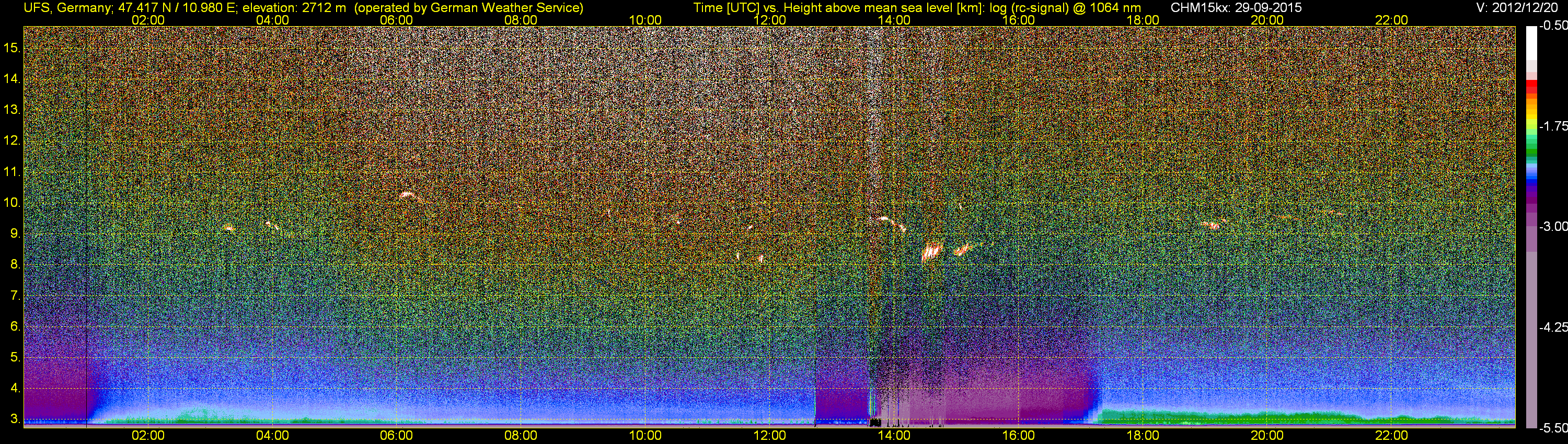
Task: Click the 7. km height axis label
Action: pyautogui.click(x=15, y=296)
